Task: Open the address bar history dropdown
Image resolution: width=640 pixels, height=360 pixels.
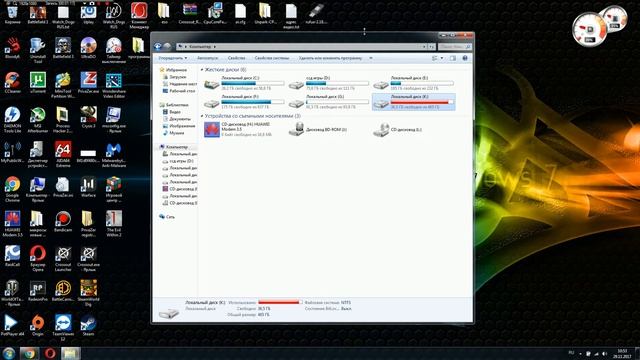Action: click(424, 47)
